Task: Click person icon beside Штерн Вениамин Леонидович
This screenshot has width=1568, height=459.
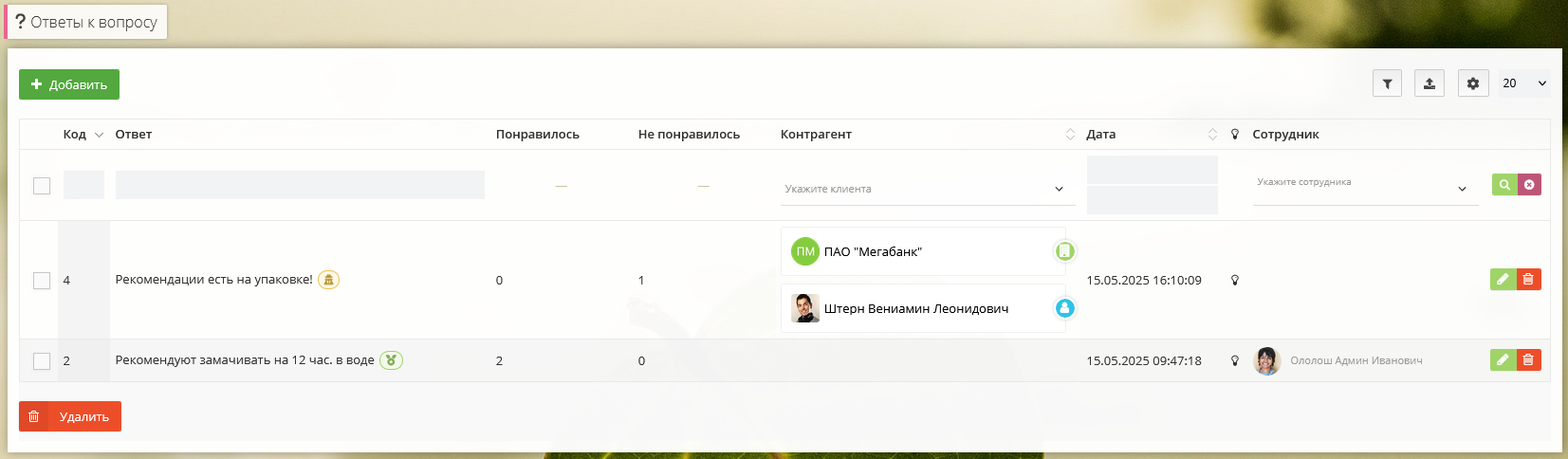Action: (x=1064, y=308)
